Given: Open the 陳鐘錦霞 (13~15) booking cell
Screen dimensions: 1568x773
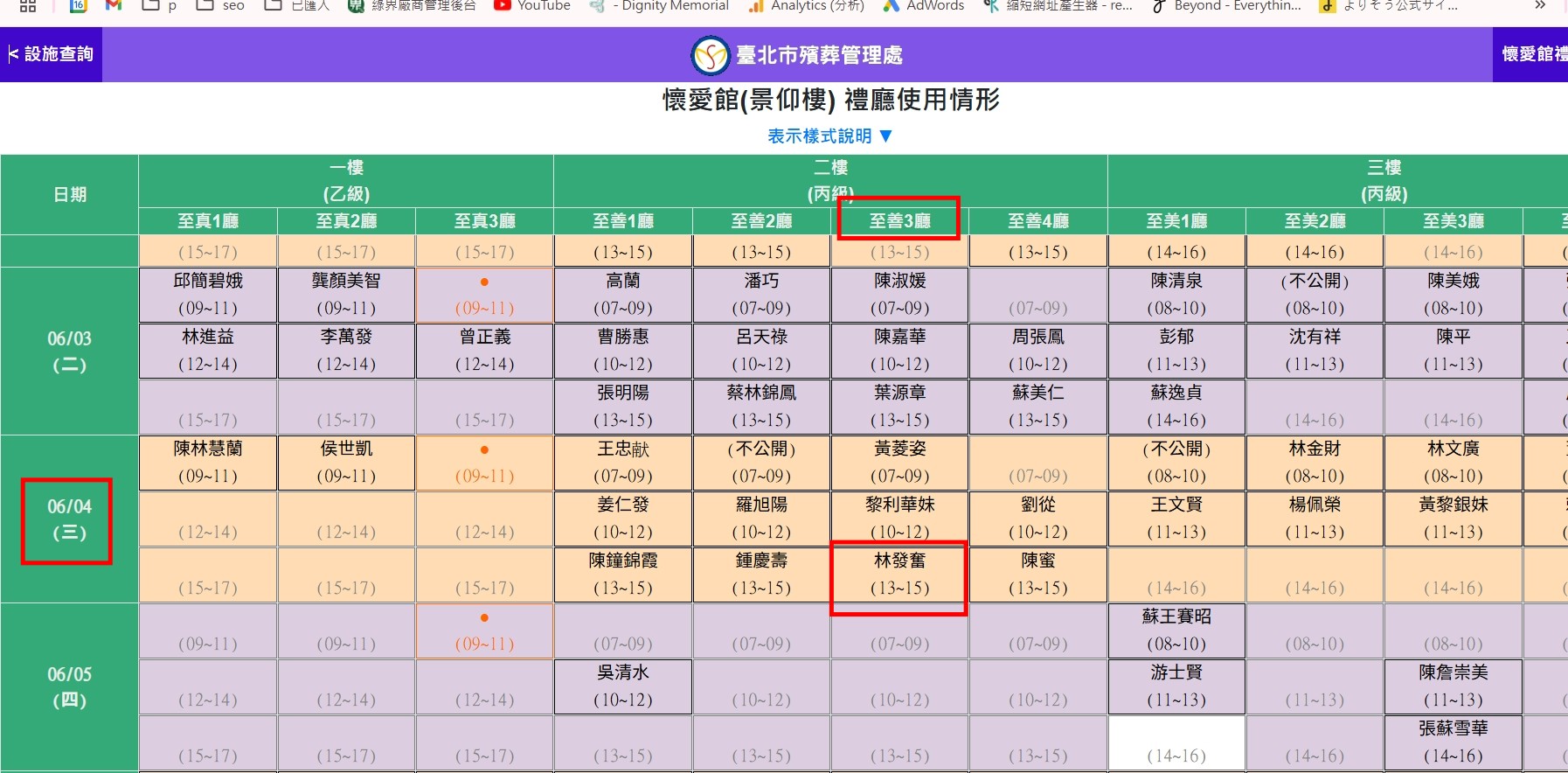Looking at the screenshot, I should pyautogui.click(x=623, y=575).
